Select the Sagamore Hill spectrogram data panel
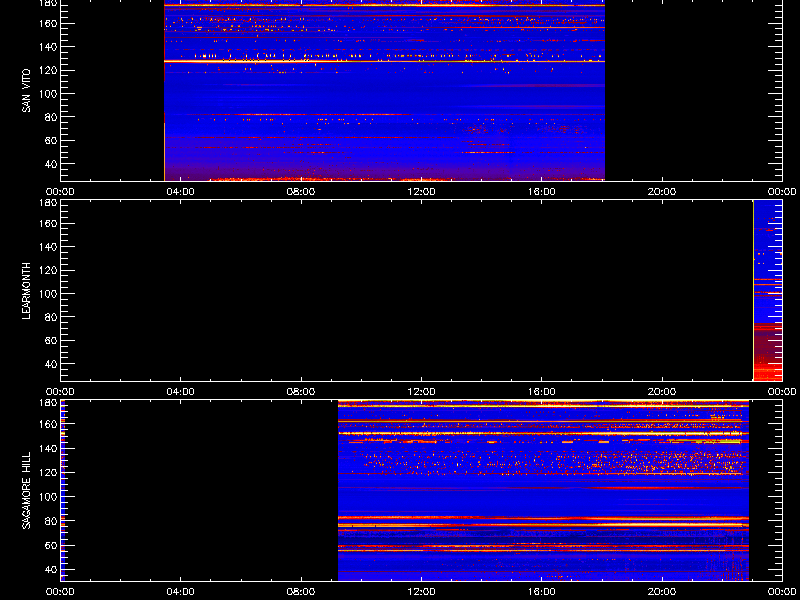 point(543,490)
